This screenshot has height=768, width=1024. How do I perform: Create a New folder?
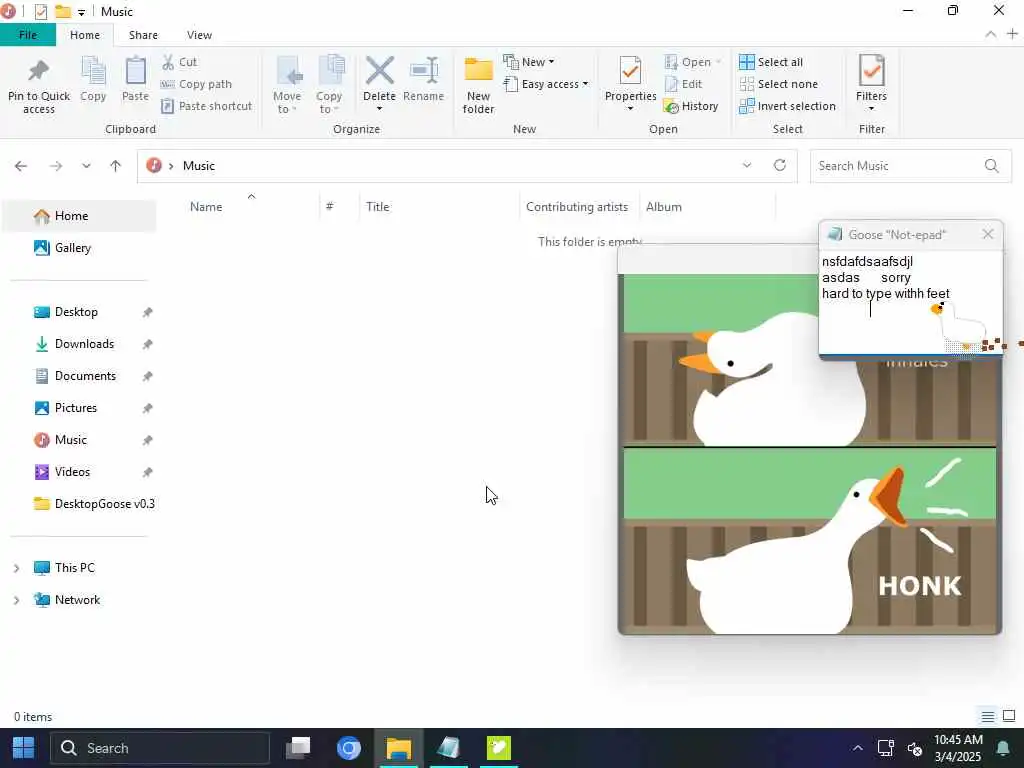click(x=479, y=85)
